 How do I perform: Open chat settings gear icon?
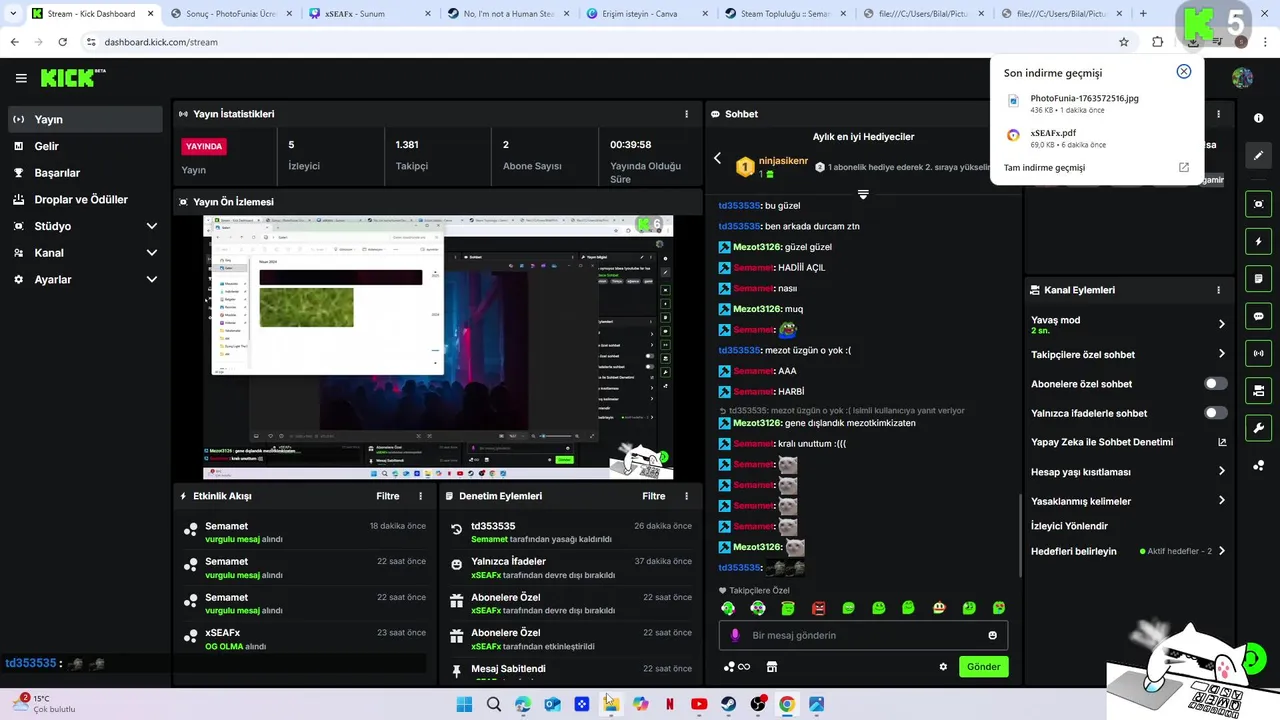[943, 667]
